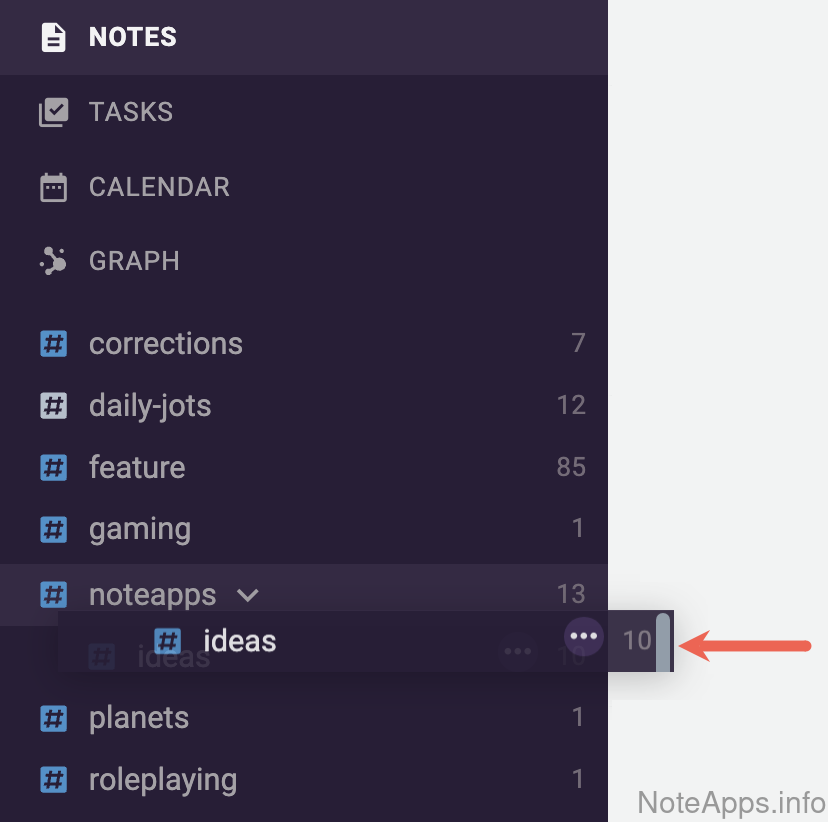
Task: Select the roleplaying tag
Action: 162,780
